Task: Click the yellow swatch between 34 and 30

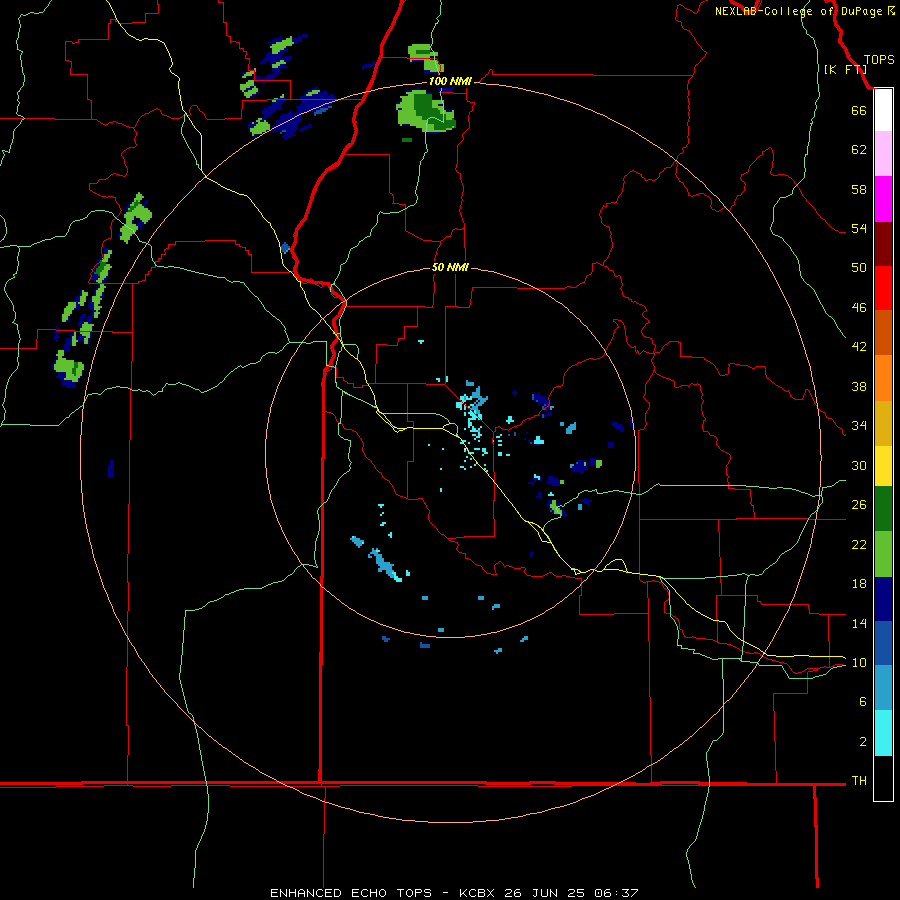Action: (x=883, y=466)
